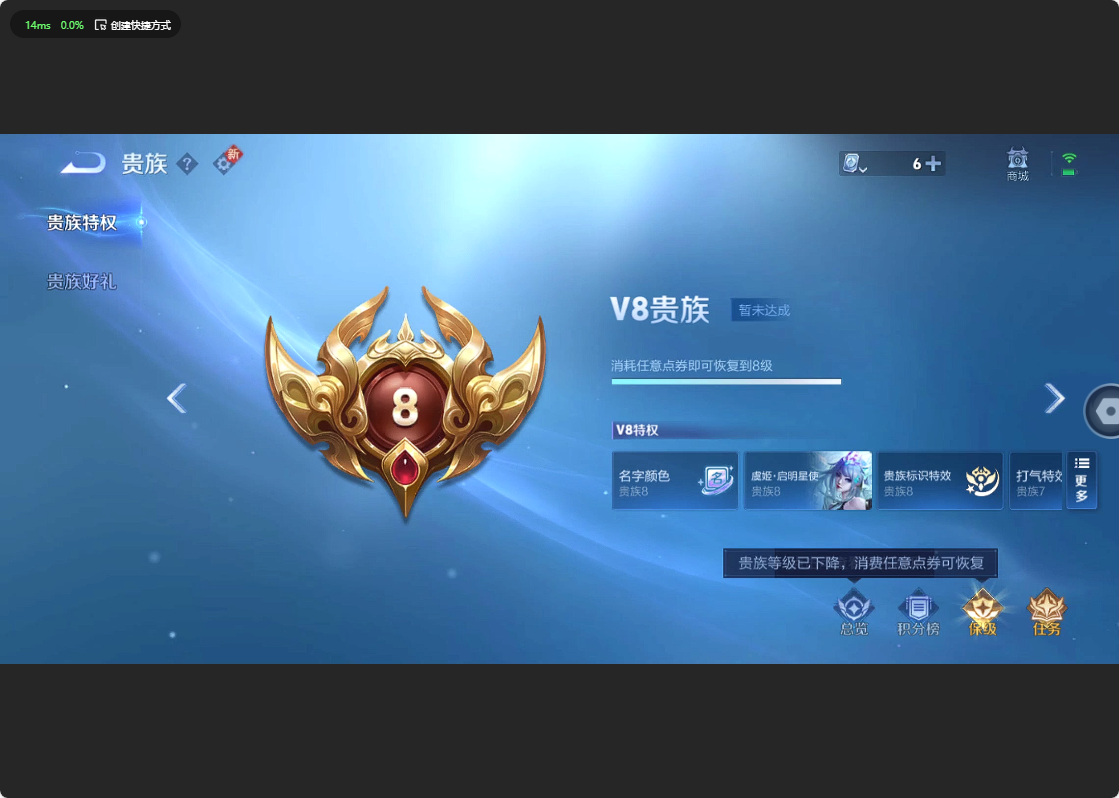Open the settings gear marked 新
The height and width of the screenshot is (798, 1119).
tap(227, 161)
